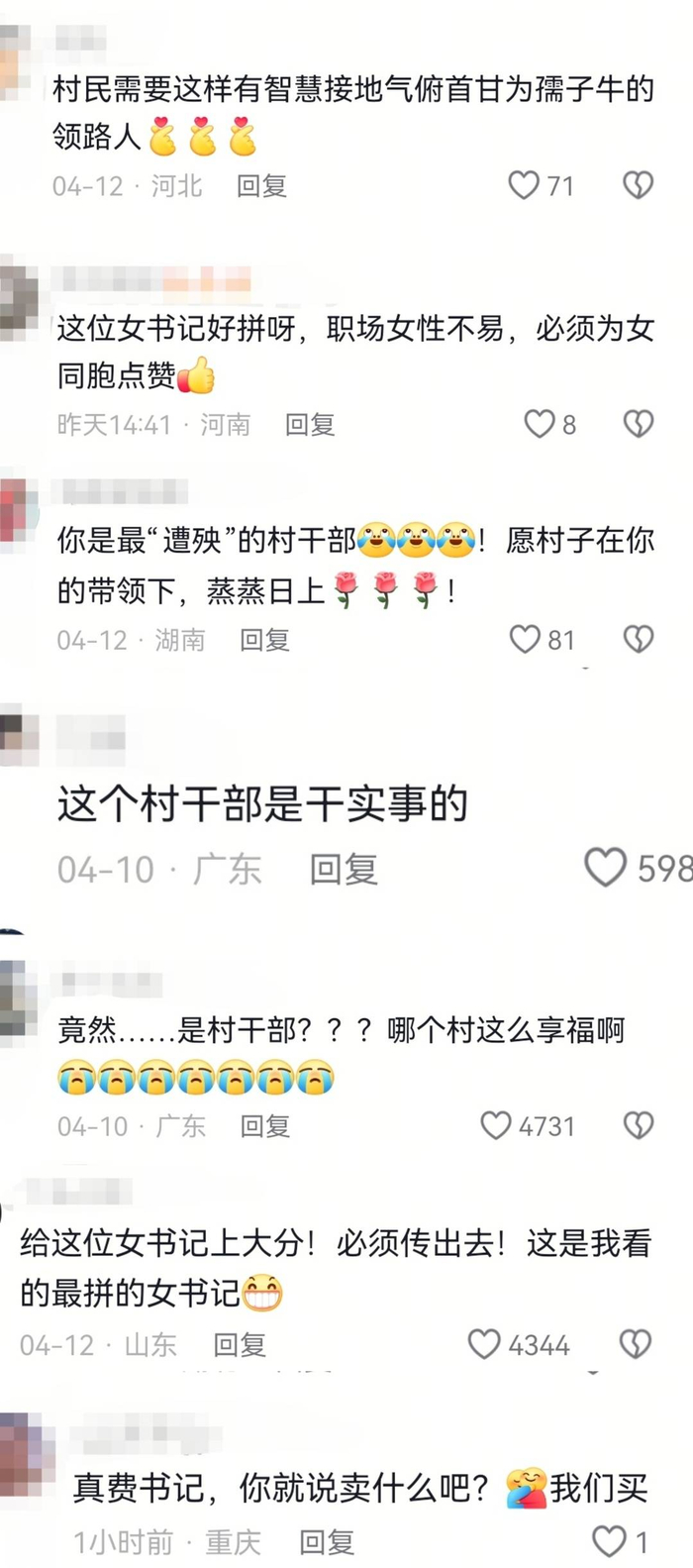Dislike the Henan comment about 女书记
The height and width of the screenshot is (1568, 693).
[638, 424]
